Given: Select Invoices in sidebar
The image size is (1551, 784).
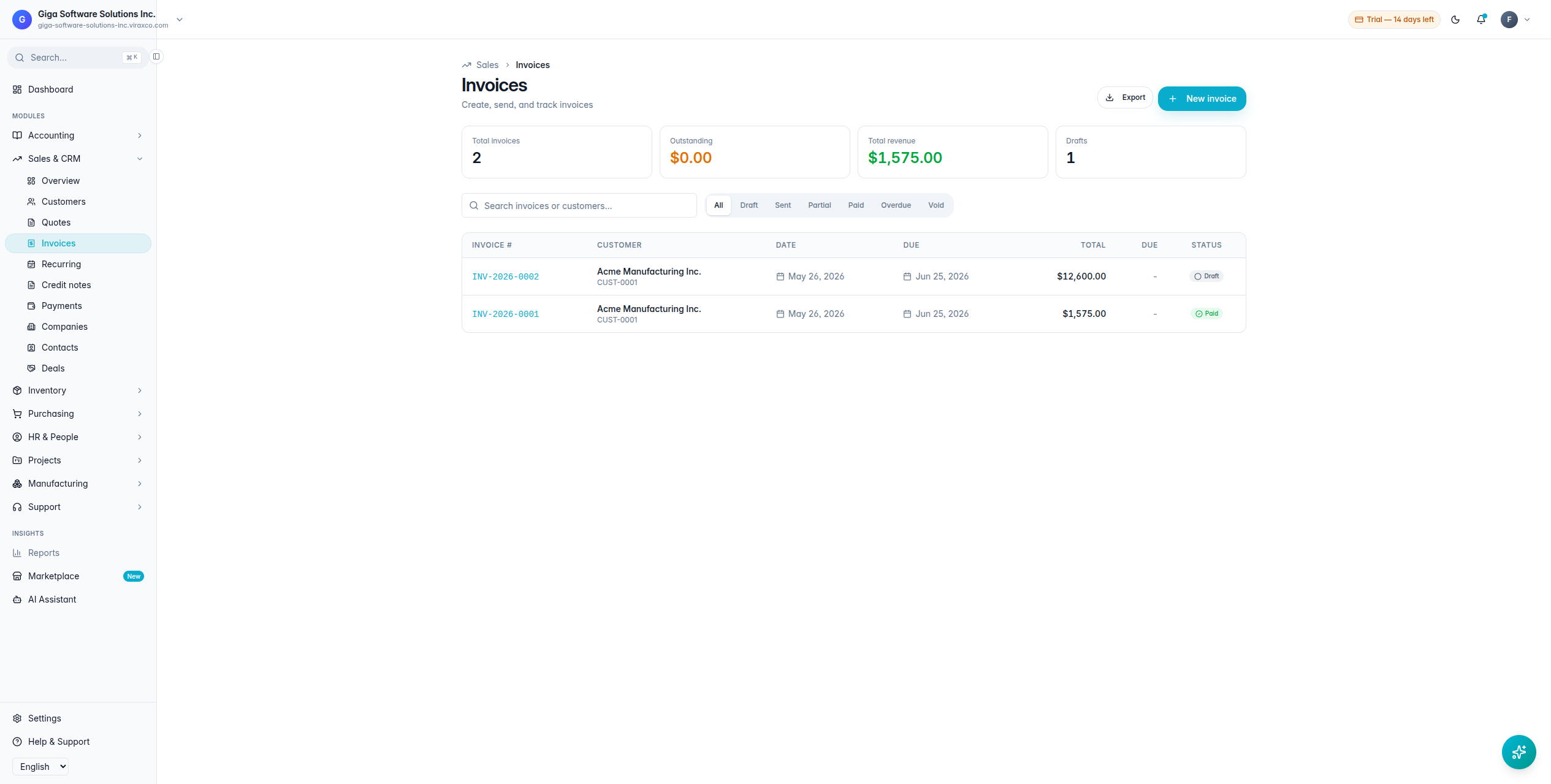Looking at the screenshot, I should (78, 243).
